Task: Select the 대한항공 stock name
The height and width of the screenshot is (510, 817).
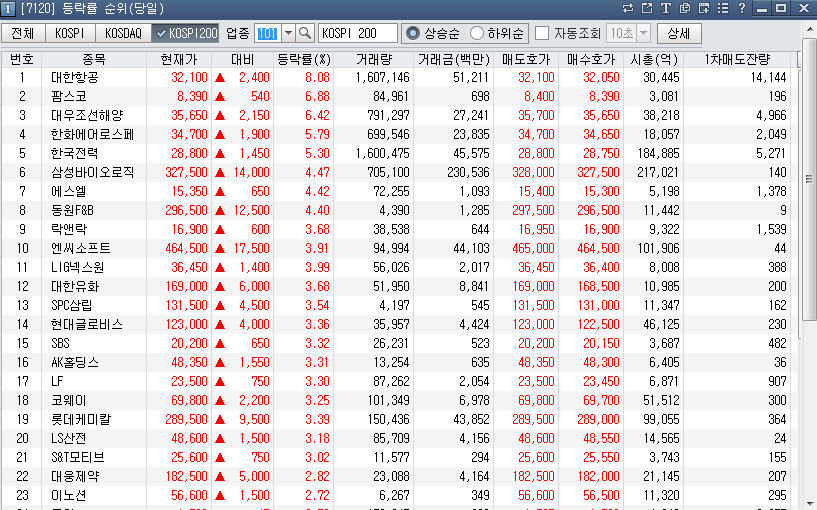Action: click(75, 78)
